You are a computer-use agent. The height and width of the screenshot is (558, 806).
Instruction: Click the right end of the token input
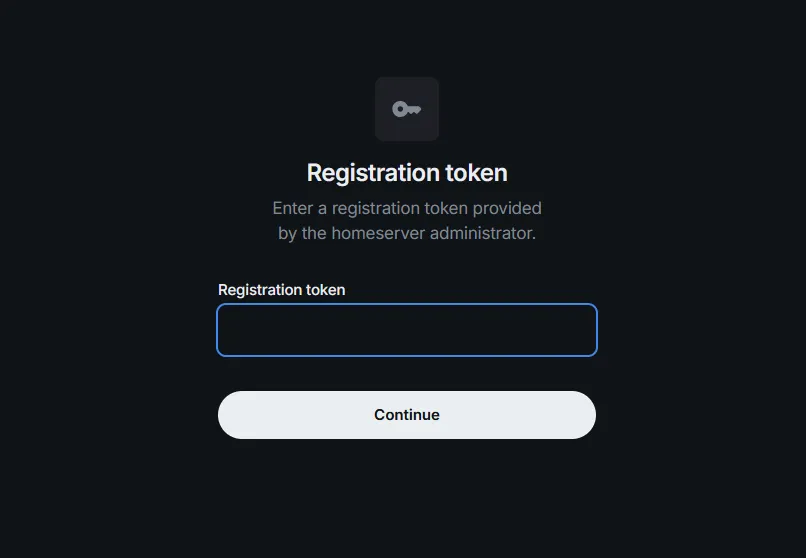[586, 330]
